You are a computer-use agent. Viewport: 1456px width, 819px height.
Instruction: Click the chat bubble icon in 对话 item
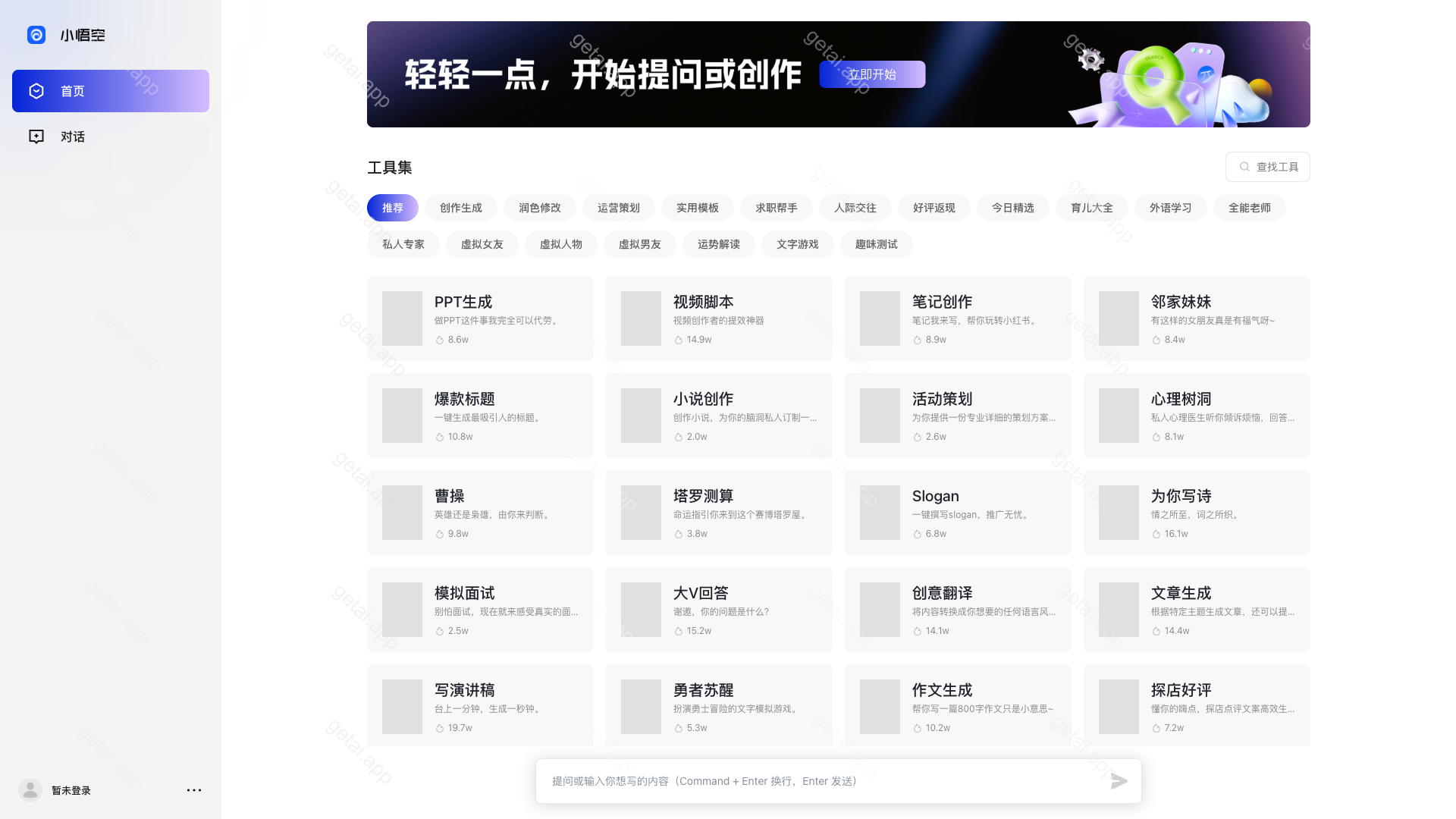coord(36,136)
